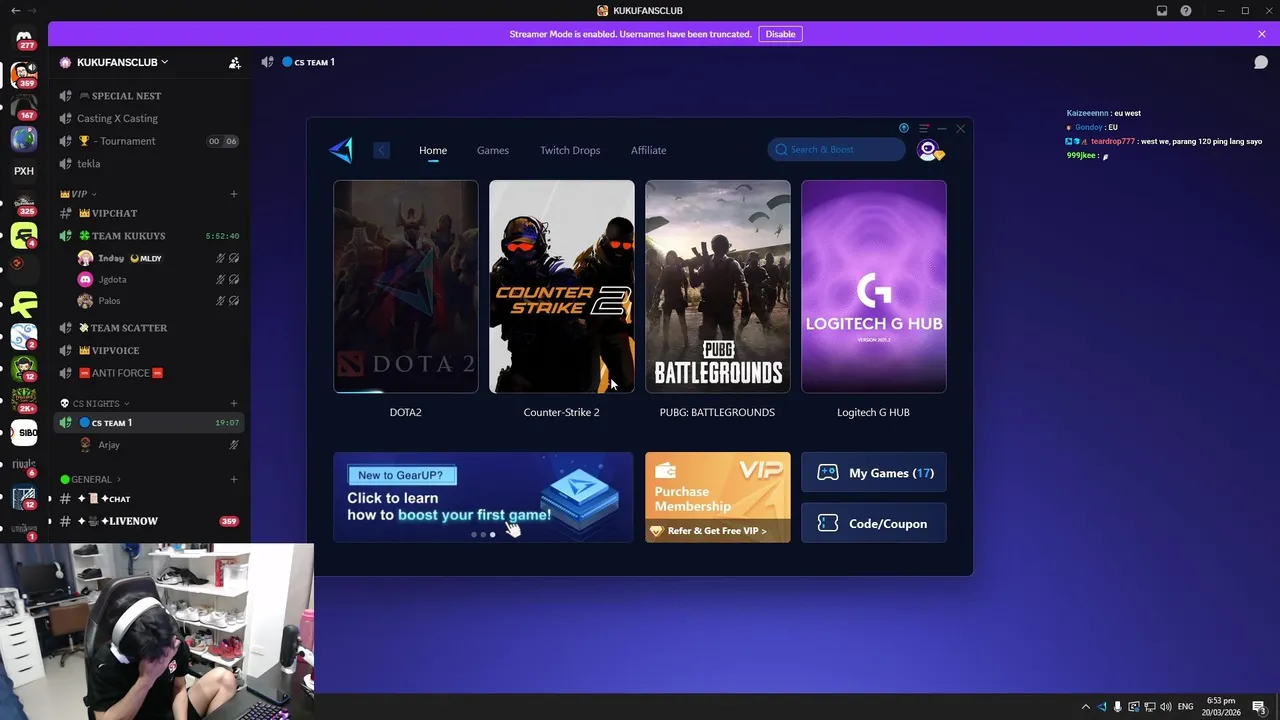Open the TEAM KUKUYS voice channel
Screen dimensions: 1280x720
click(x=149, y=236)
